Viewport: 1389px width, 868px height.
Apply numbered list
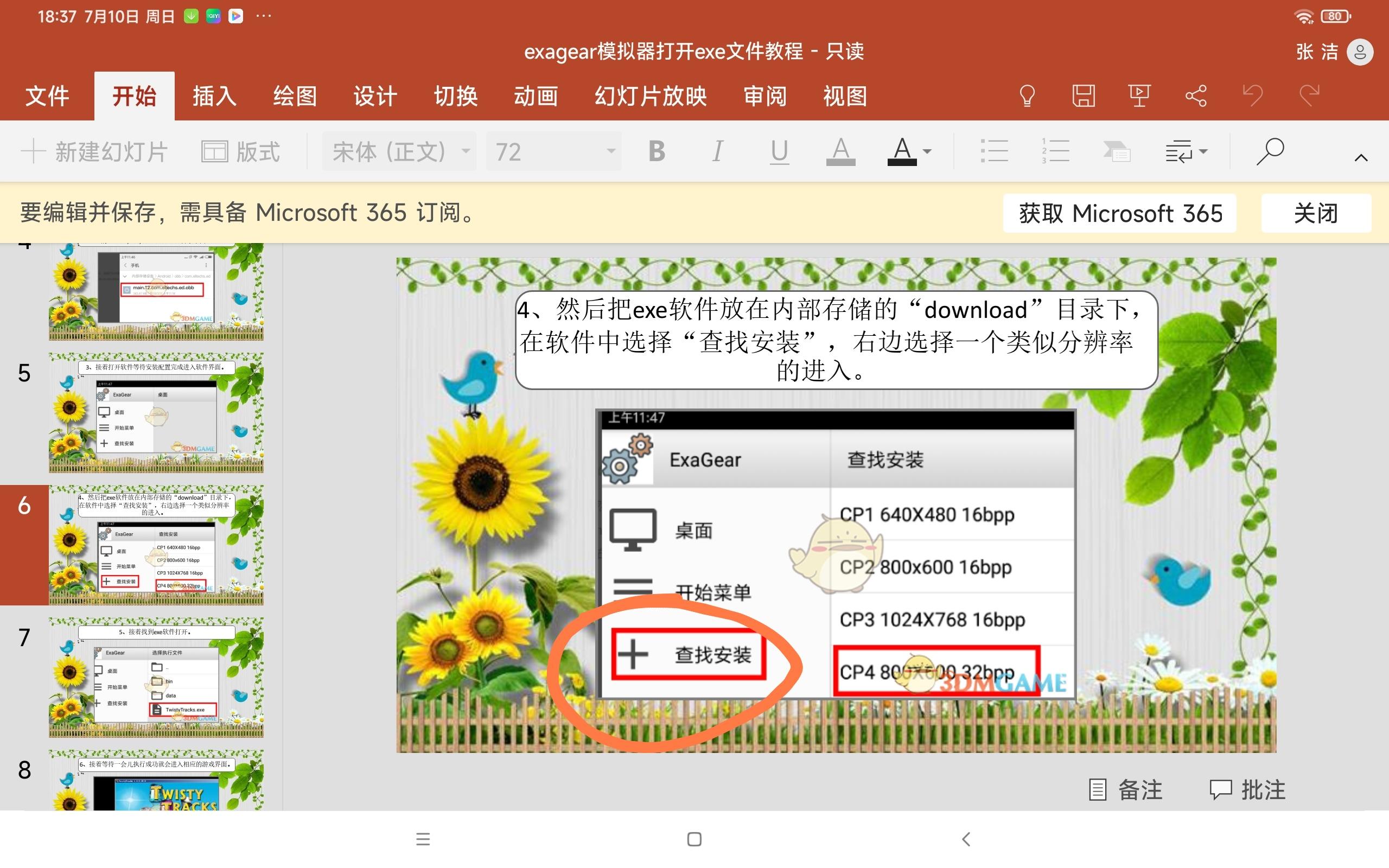click(x=1055, y=151)
